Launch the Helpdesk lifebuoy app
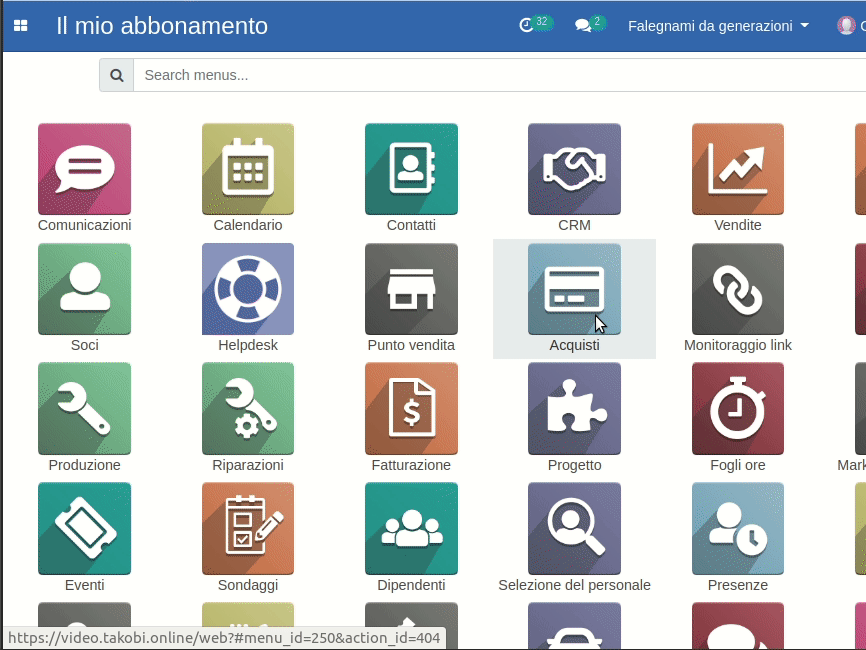 click(248, 289)
